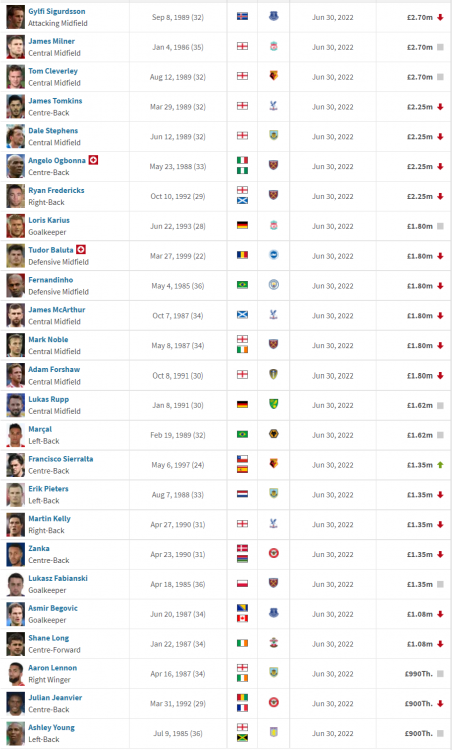Click the injury icon beside Tudor Baluta
452x750 pixels.
(81, 250)
